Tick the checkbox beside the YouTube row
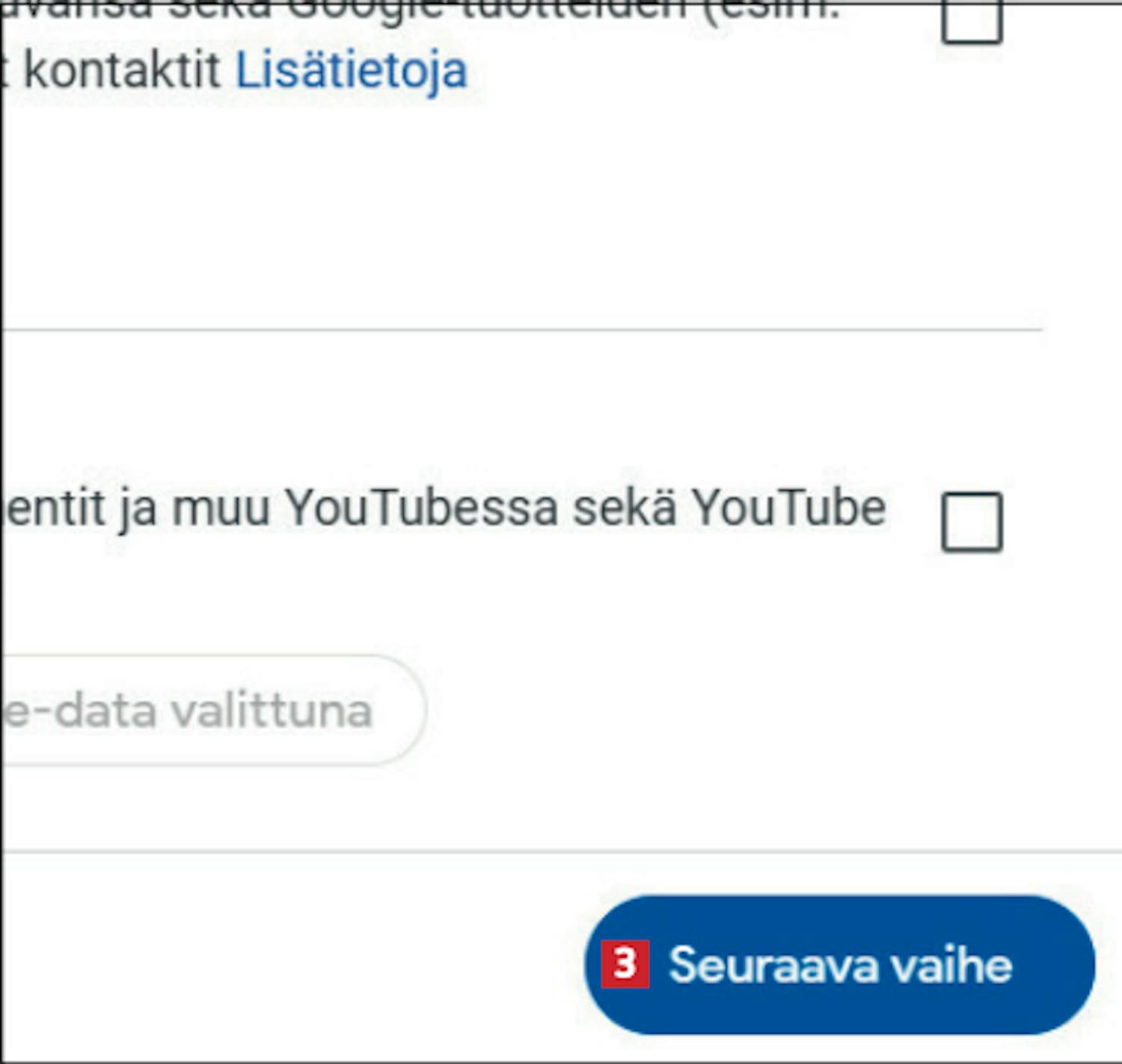 click(972, 522)
